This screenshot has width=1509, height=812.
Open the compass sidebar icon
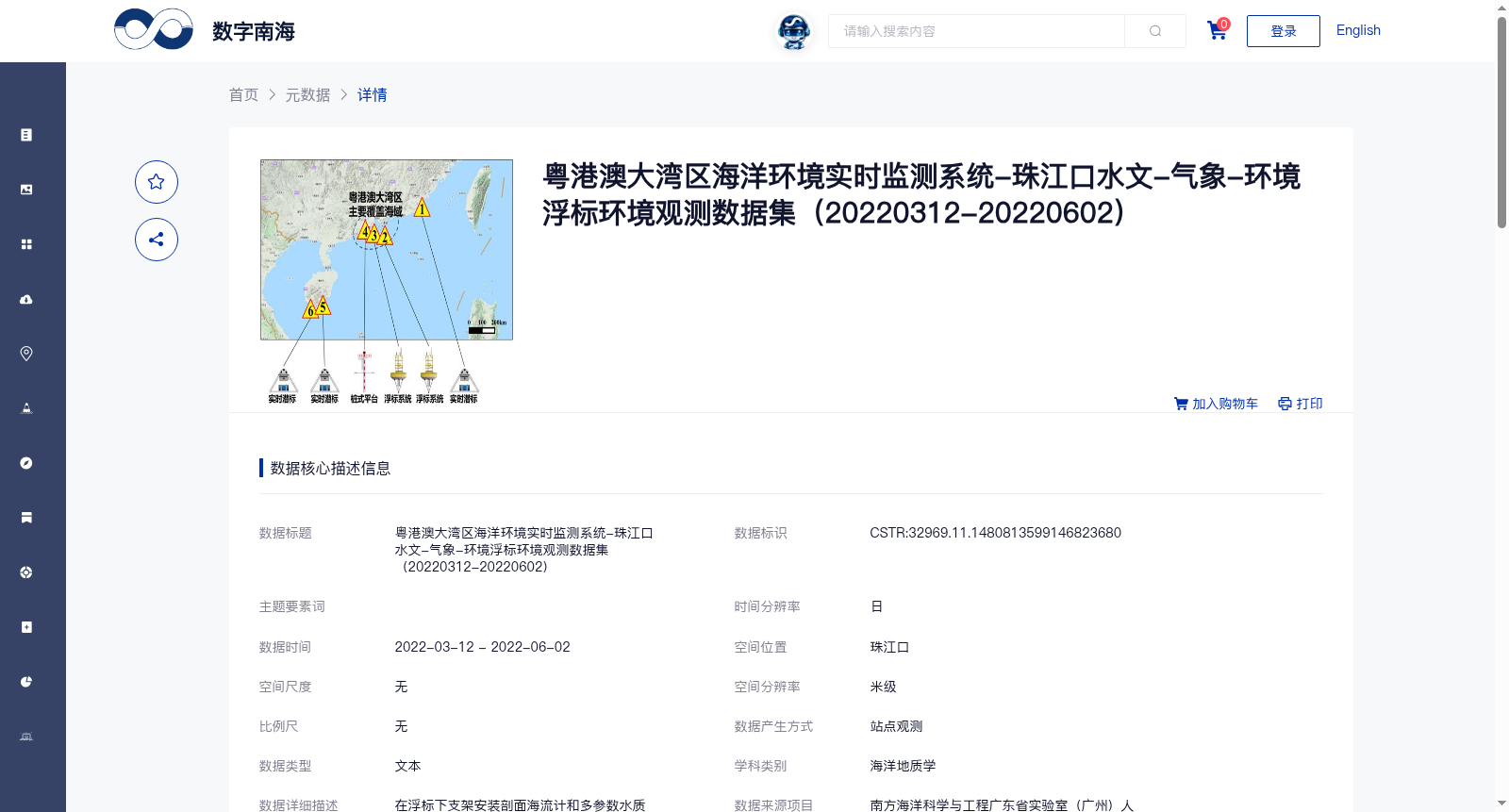click(26, 463)
